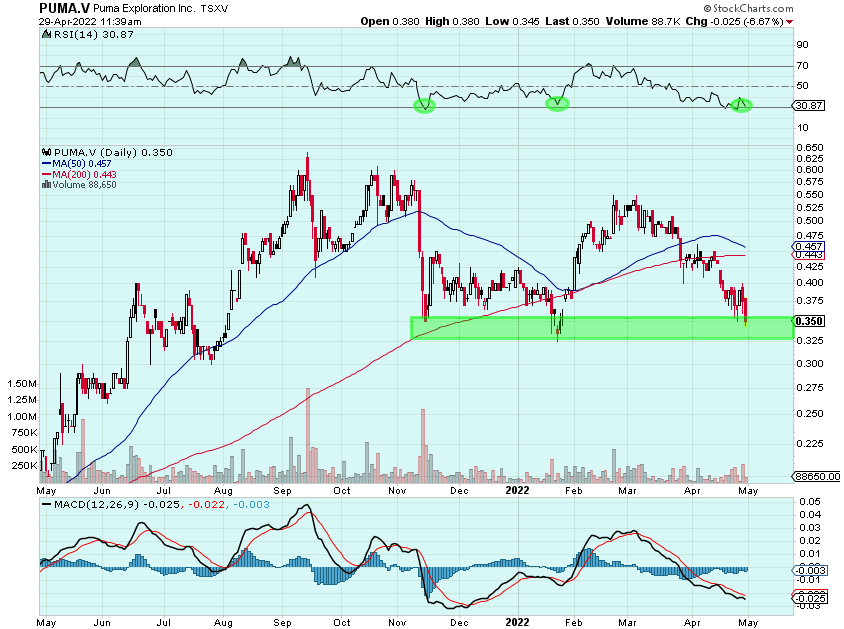The width and height of the screenshot is (844, 629).
Task: Click the Nov label under the price chart
Action: tap(397, 491)
